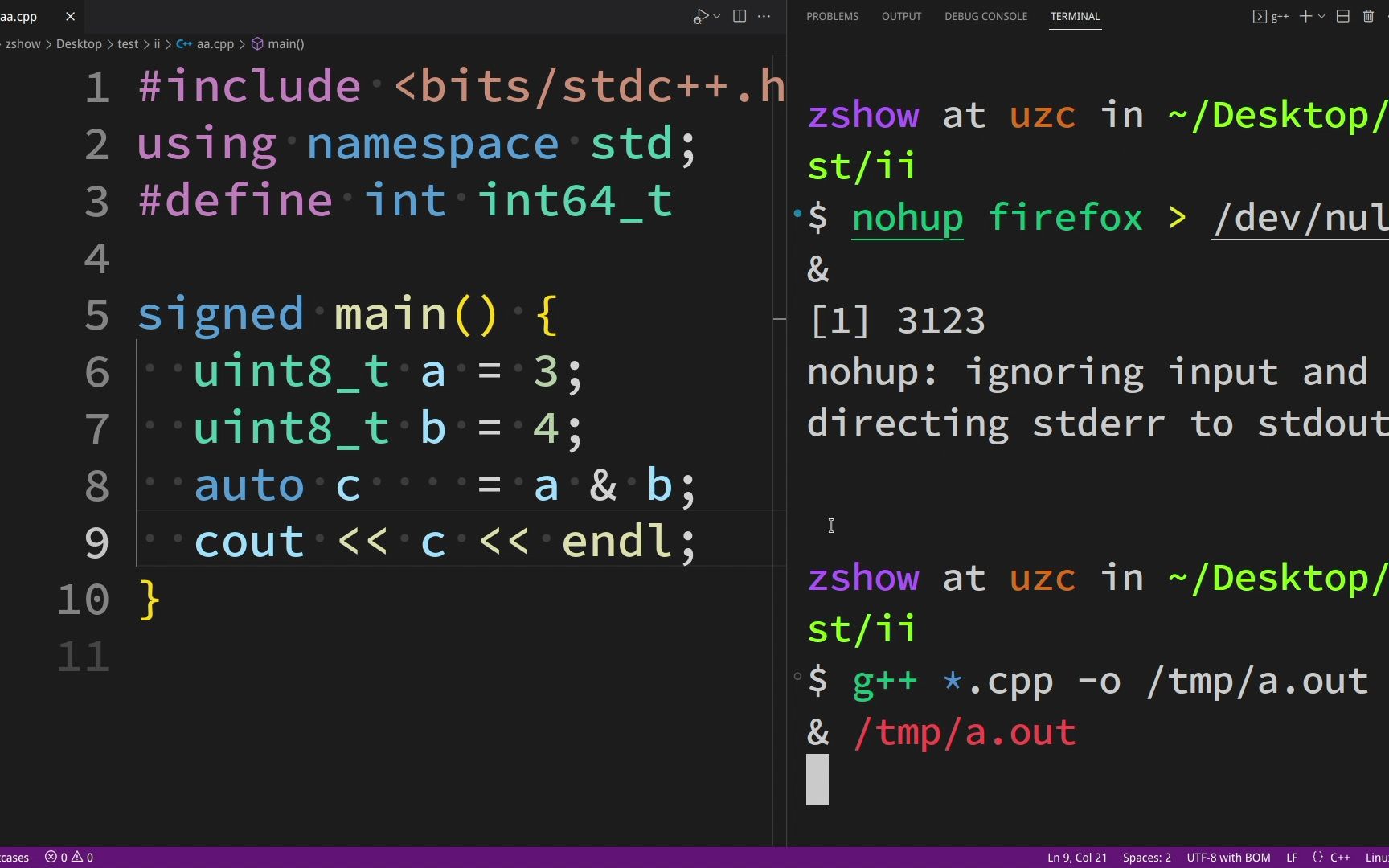Close the aa.cpp editor tab

point(70,16)
